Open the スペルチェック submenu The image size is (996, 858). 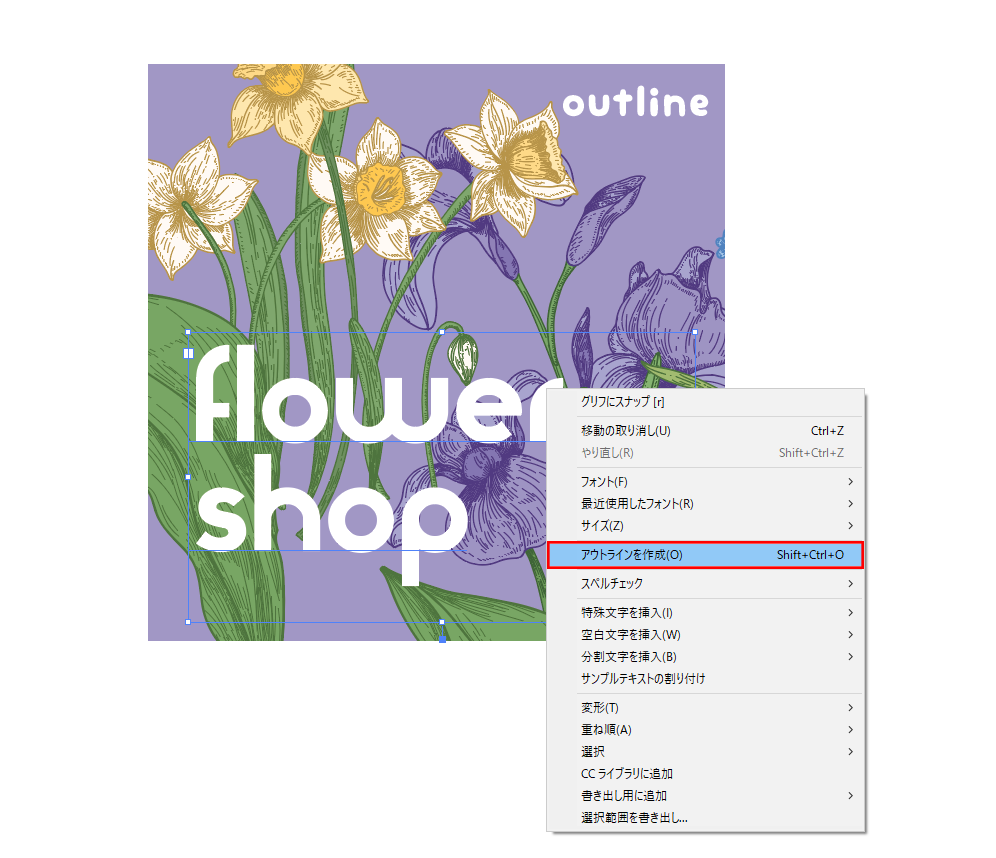(705, 584)
